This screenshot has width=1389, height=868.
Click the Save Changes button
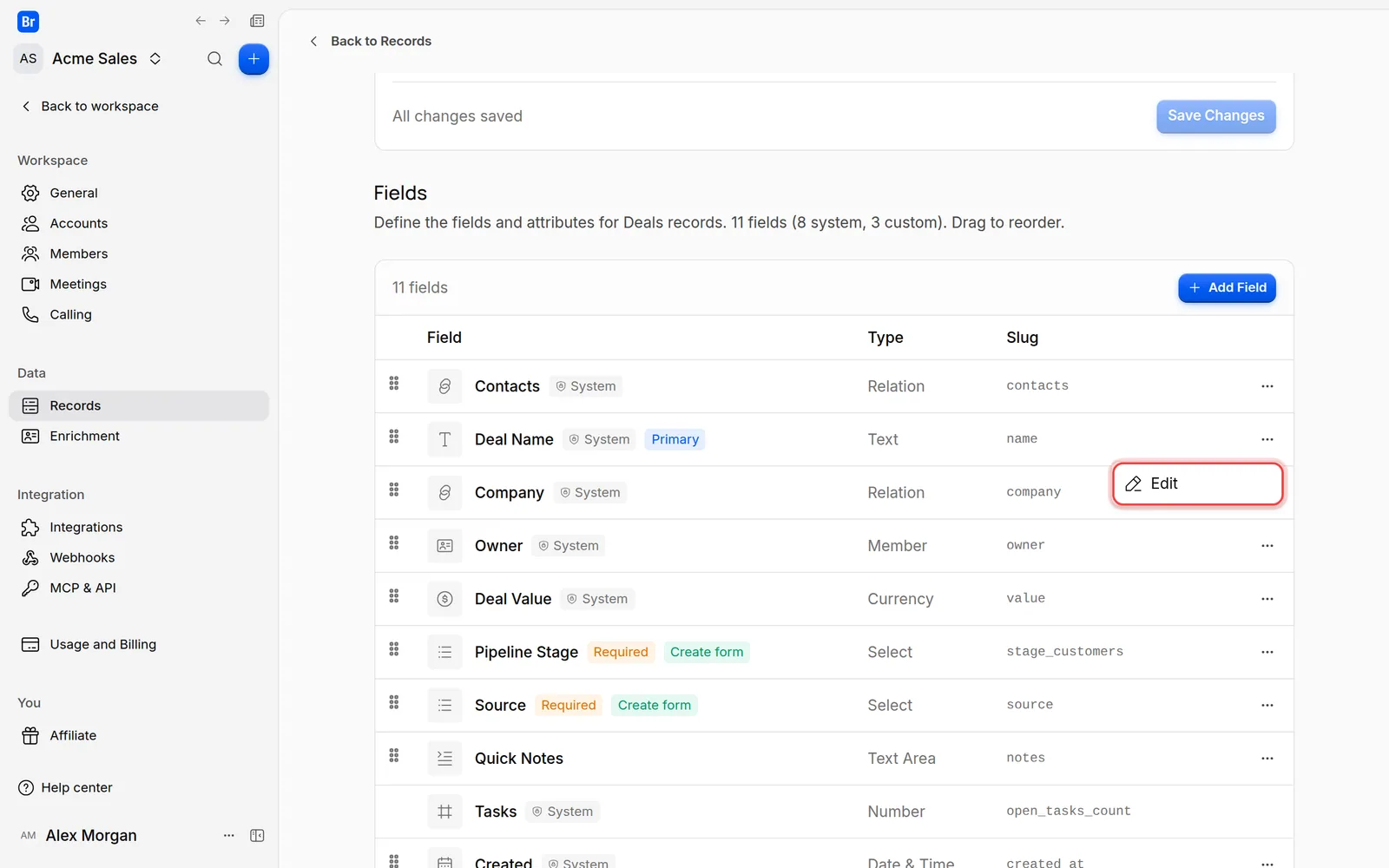1215,116
